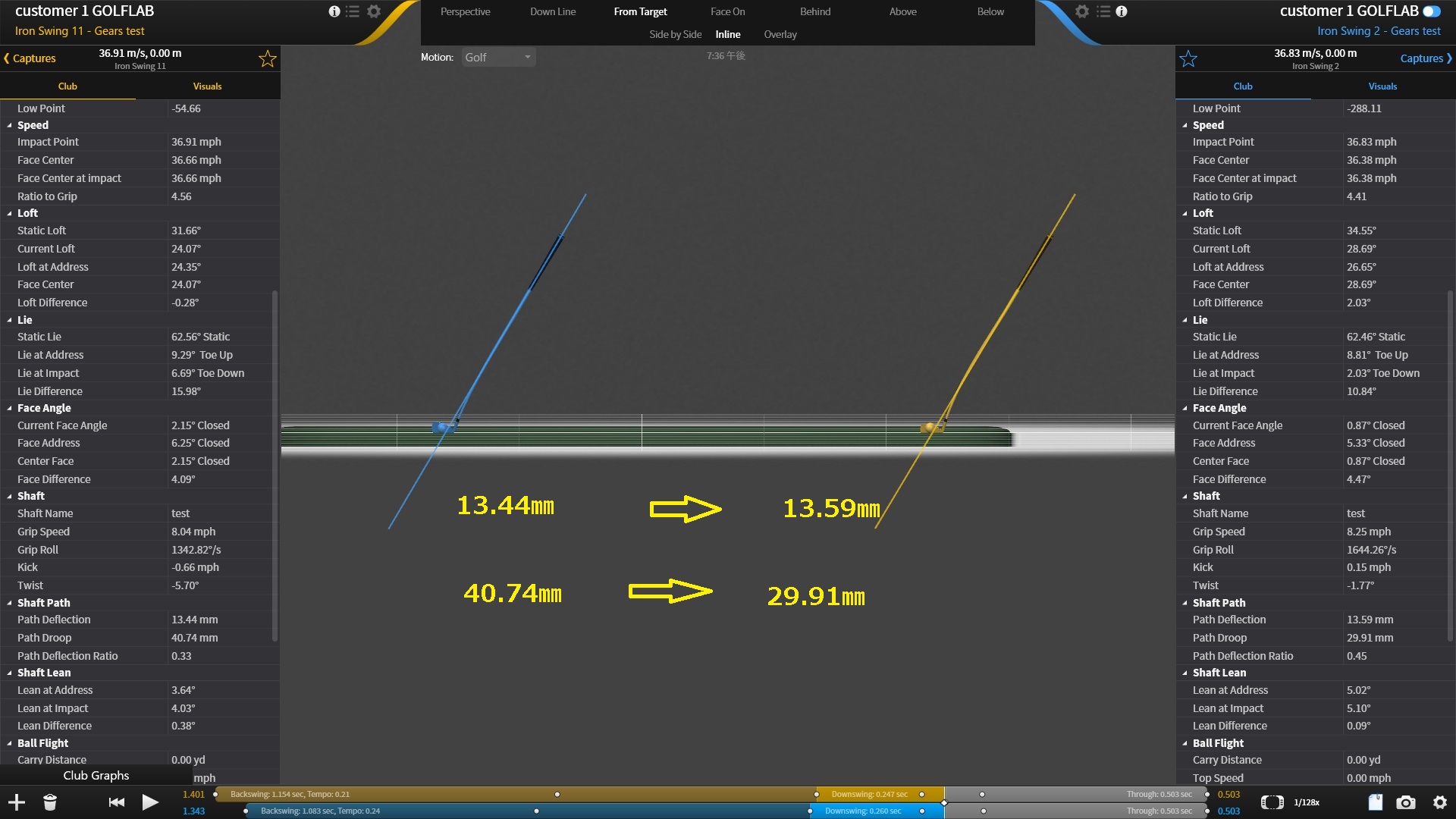Image resolution: width=1456 pixels, height=819 pixels.
Task: Open the bottom-right settings gear
Action: tap(1439, 802)
